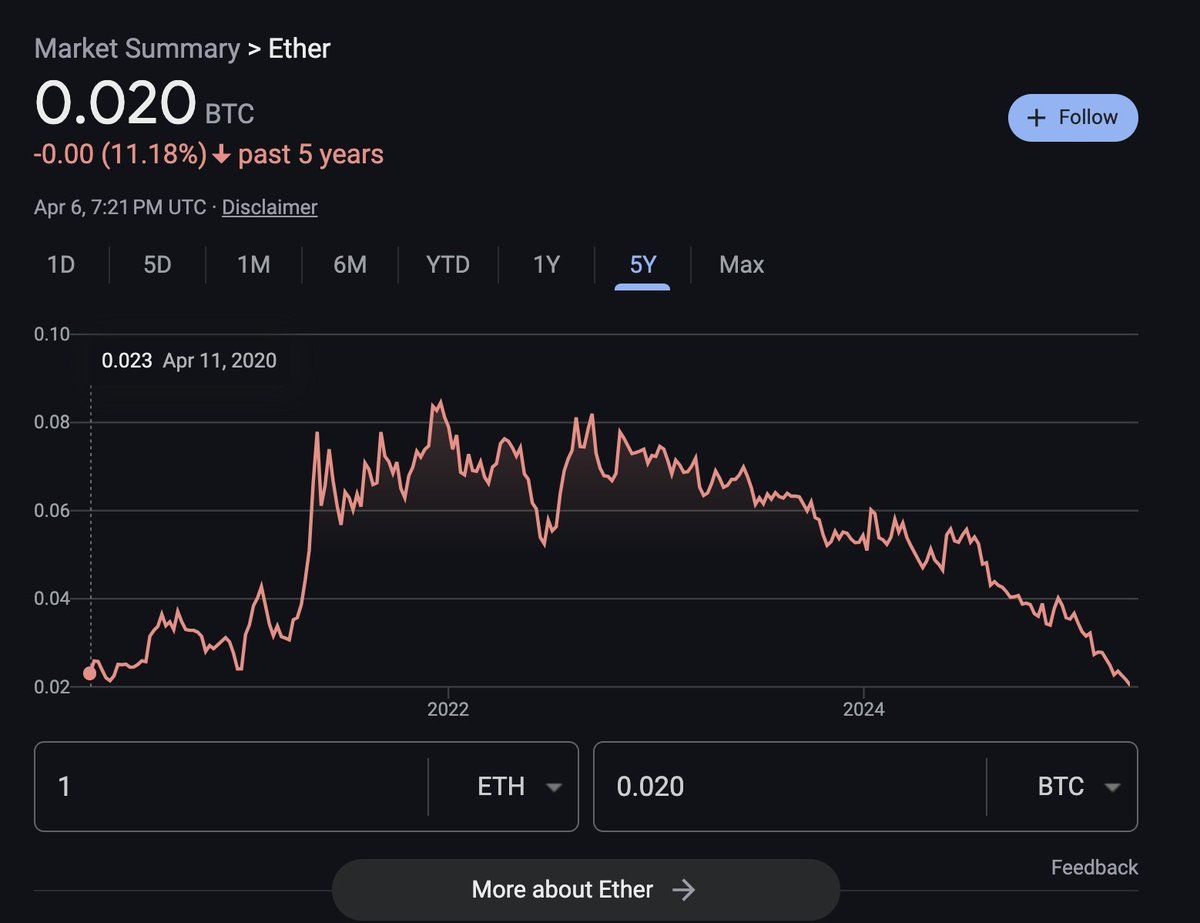Open More about Ether

[x=585, y=890]
